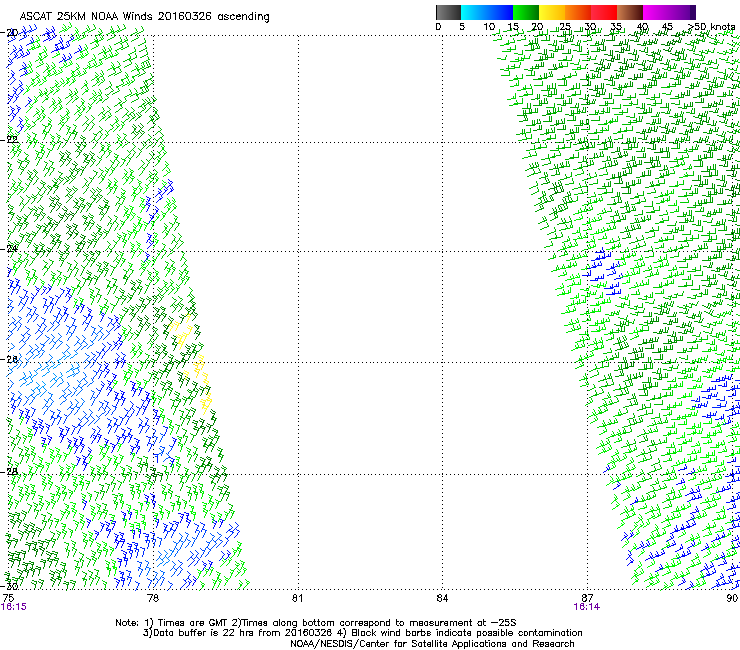Click the note line about GMT times
740x650 pixels.
coord(316,623)
